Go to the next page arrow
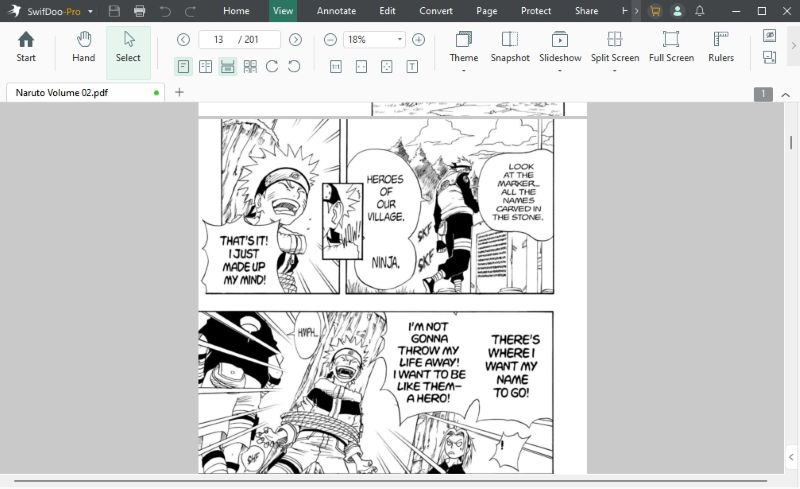800x489 pixels. (x=295, y=40)
